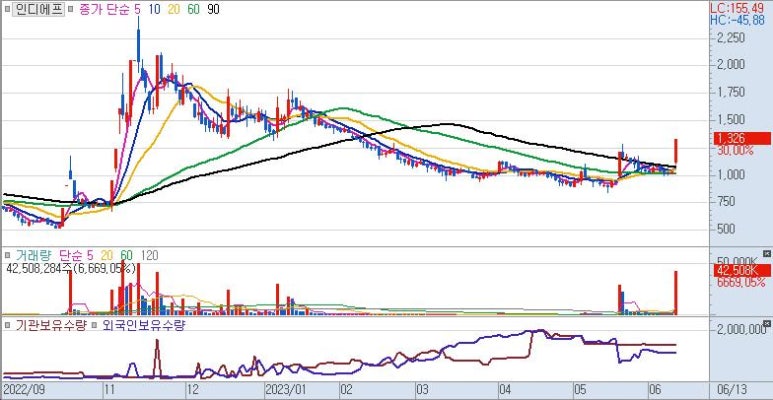Image resolution: width=773 pixels, height=400 pixels.
Task: Close the volume panel with its X icon
Action: [x=766, y=253]
